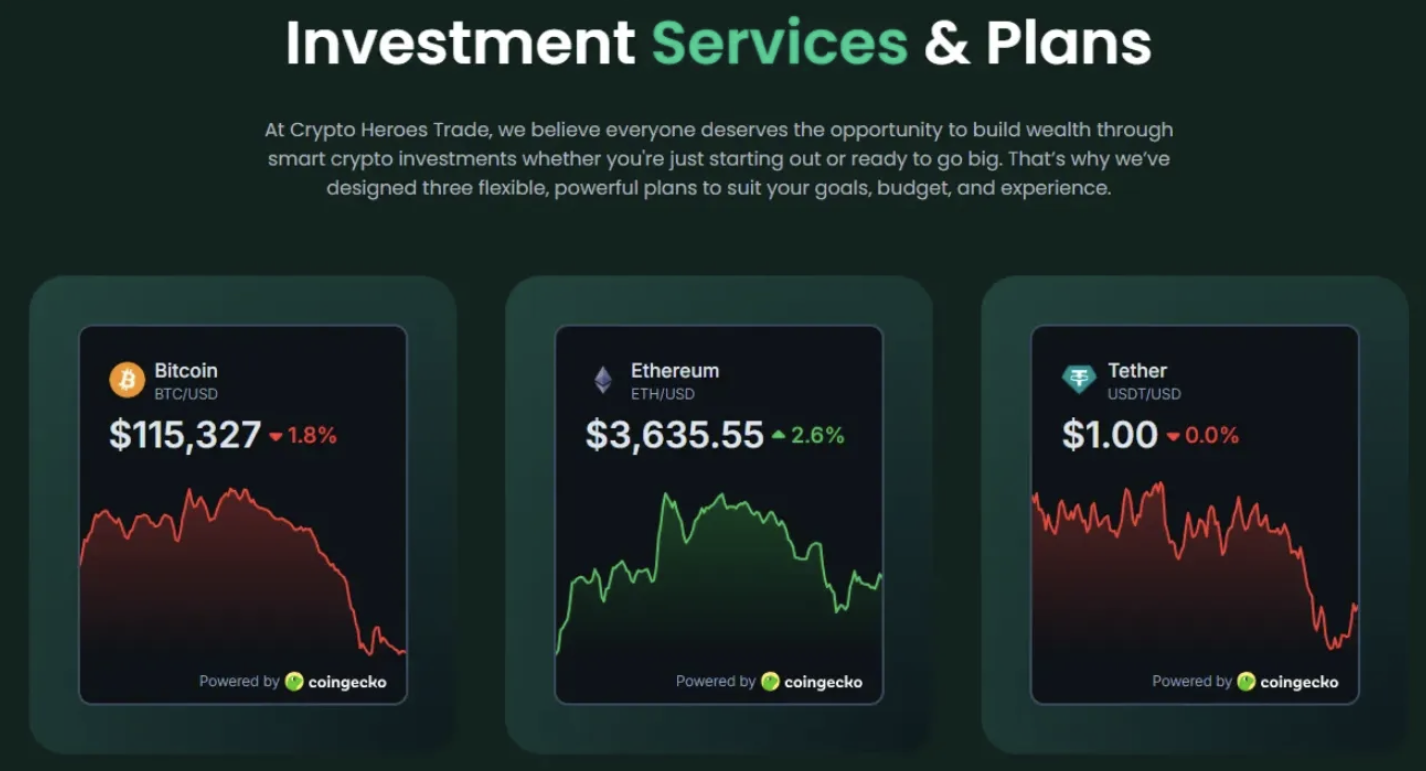Click the $115,327 Bitcoin price
The image size is (1426, 771).
click(x=185, y=435)
